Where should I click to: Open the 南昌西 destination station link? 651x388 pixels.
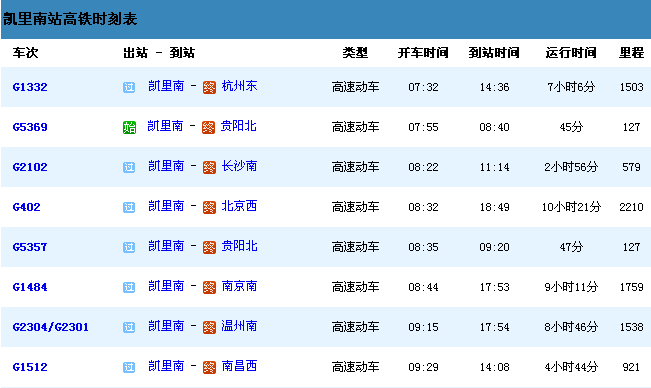(x=239, y=366)
